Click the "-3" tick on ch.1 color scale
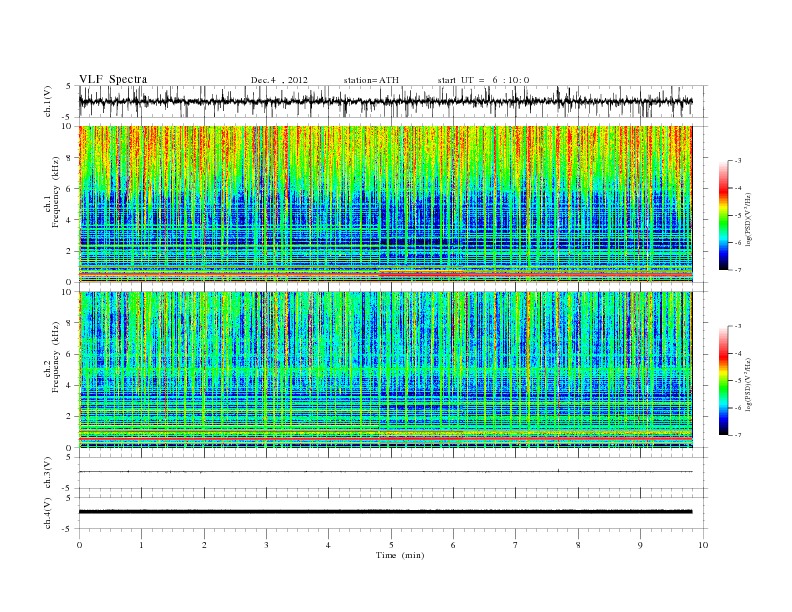This screenshot has height=612, width=792. [x=737, y=161]
